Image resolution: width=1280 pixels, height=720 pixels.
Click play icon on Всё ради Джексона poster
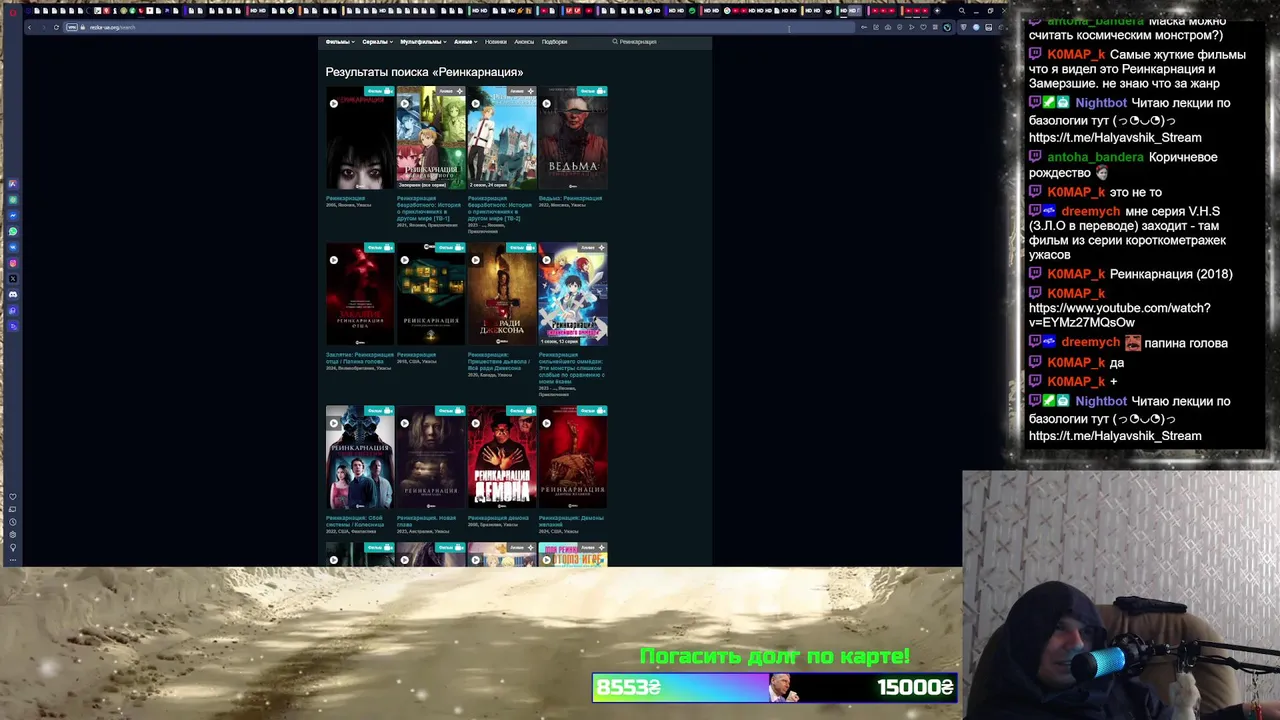pyautogui.click(x=476, y=260)
